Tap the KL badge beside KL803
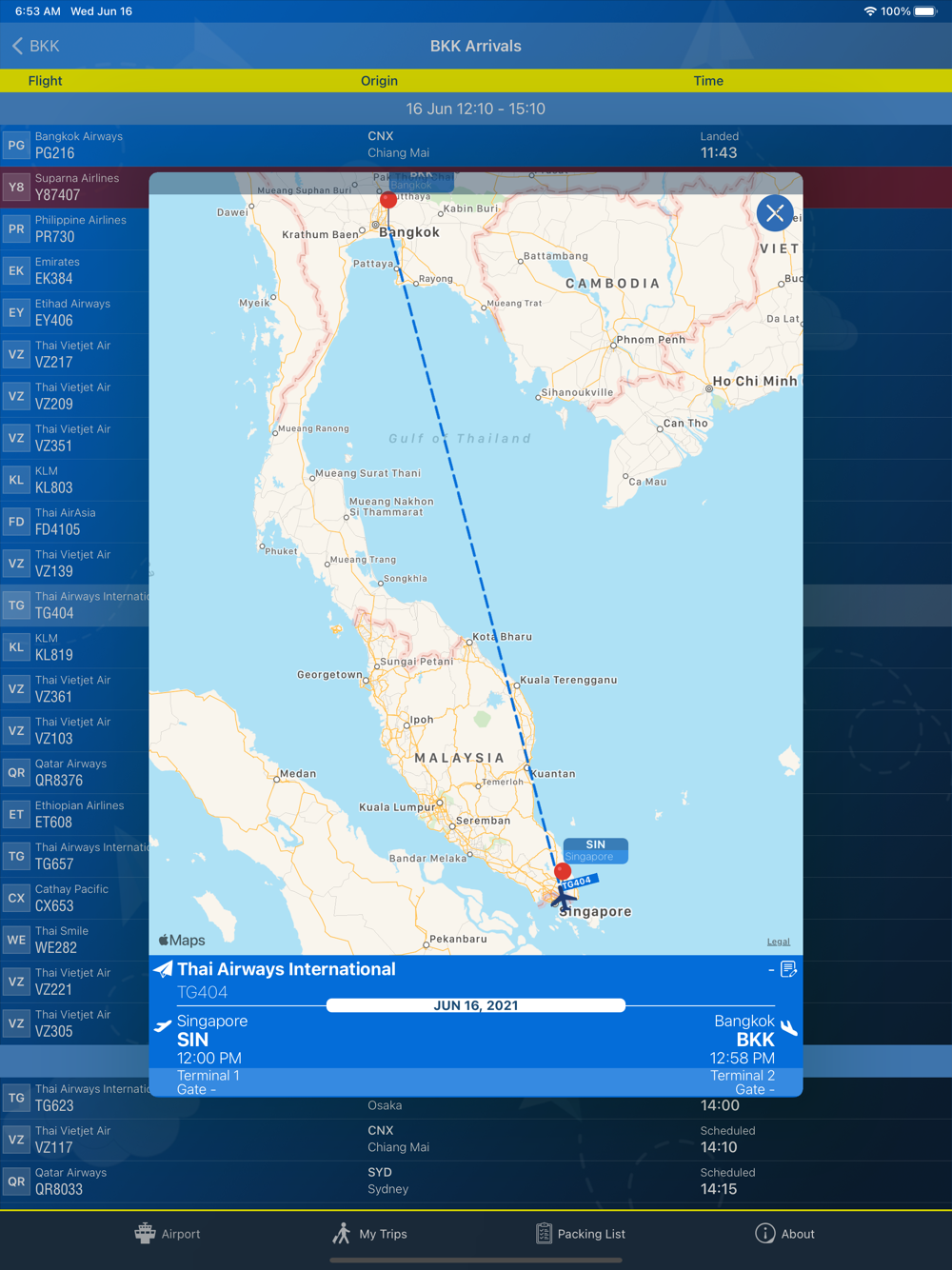The height and width of the screenshot is (1270, 952). pos(16,481)
